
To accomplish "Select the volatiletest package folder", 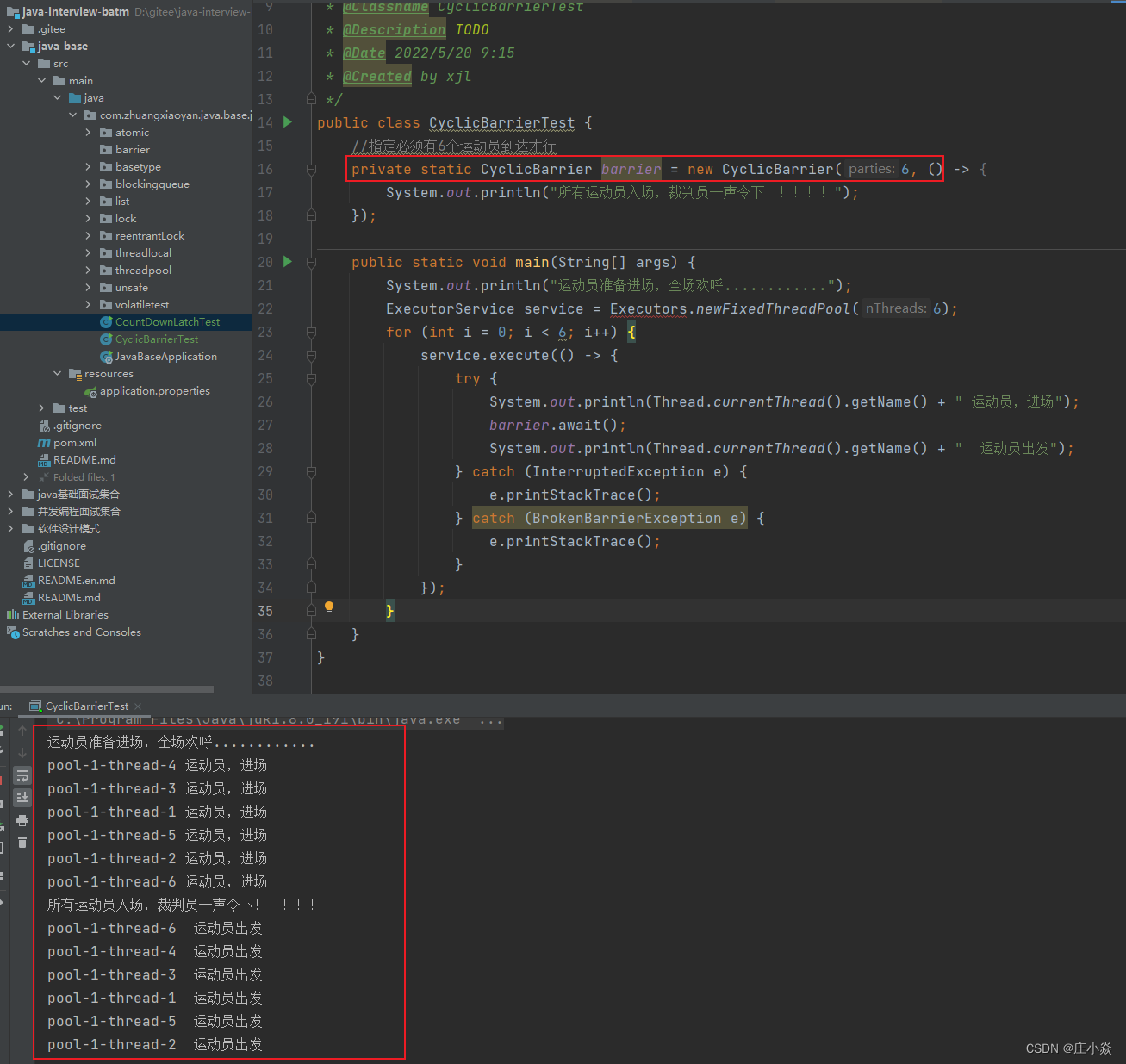I will [x=134, y=305].
